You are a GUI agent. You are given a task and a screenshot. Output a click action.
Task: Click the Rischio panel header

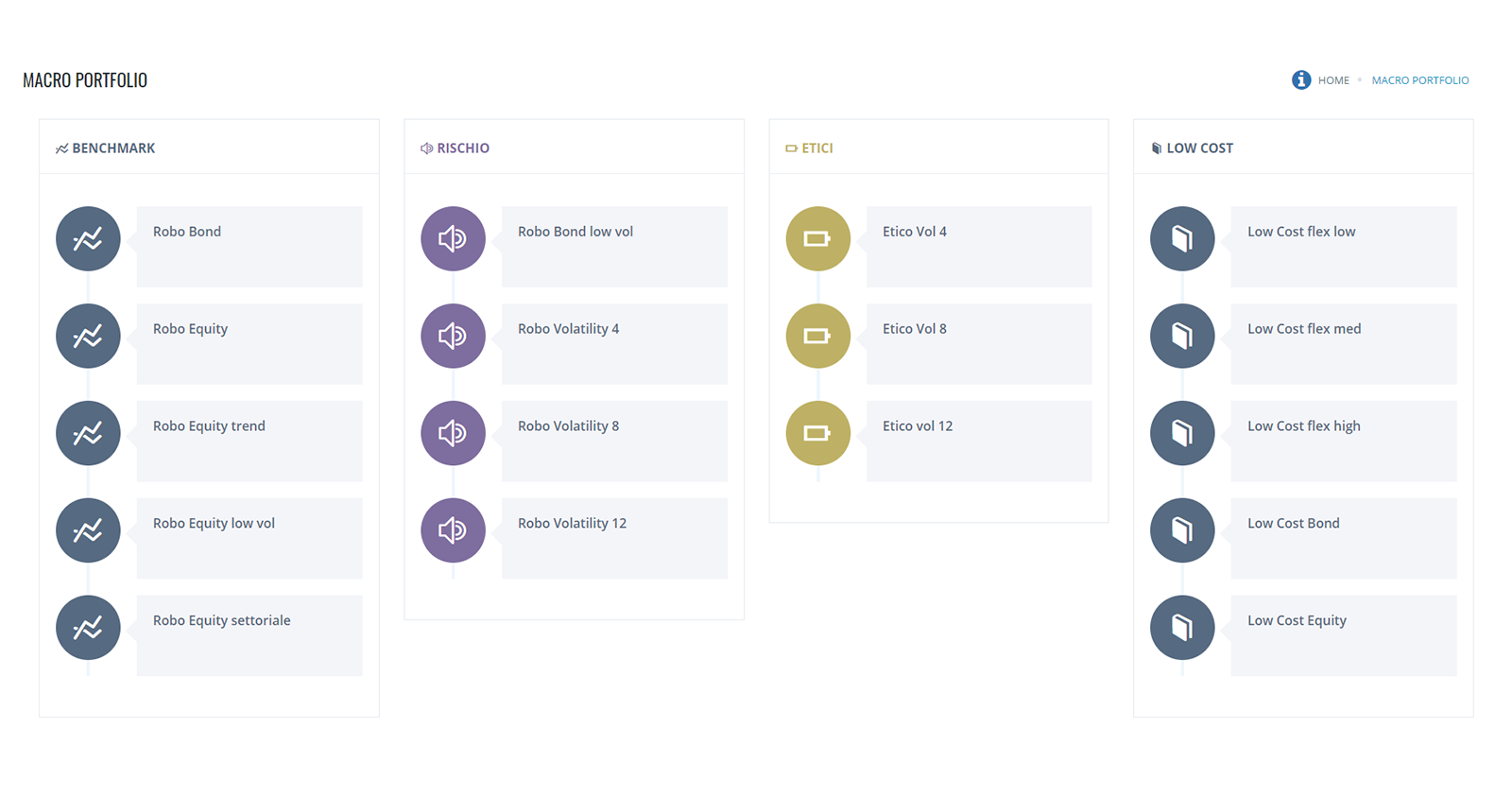[x=462, y=148]
